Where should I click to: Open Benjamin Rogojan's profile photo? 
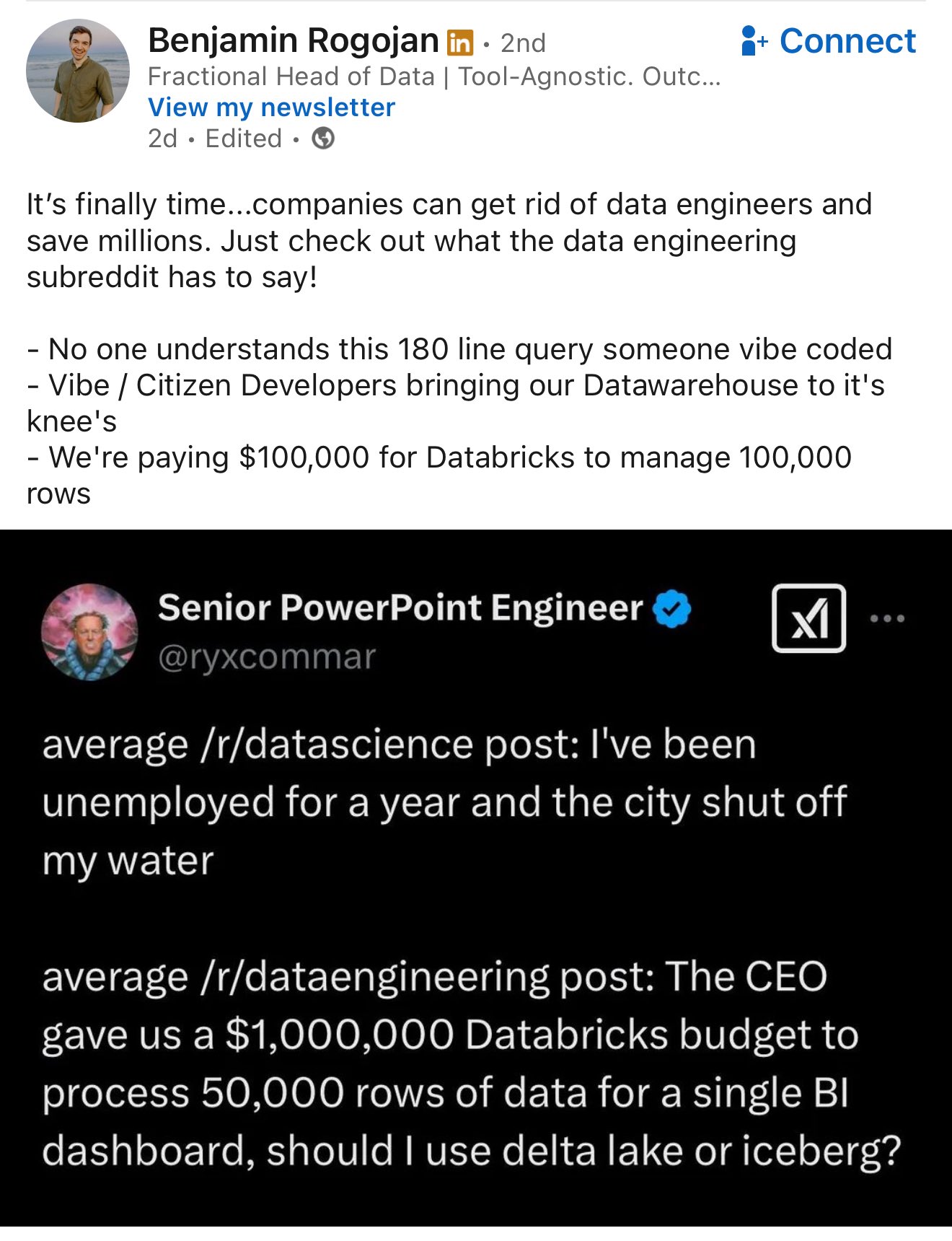78,71
